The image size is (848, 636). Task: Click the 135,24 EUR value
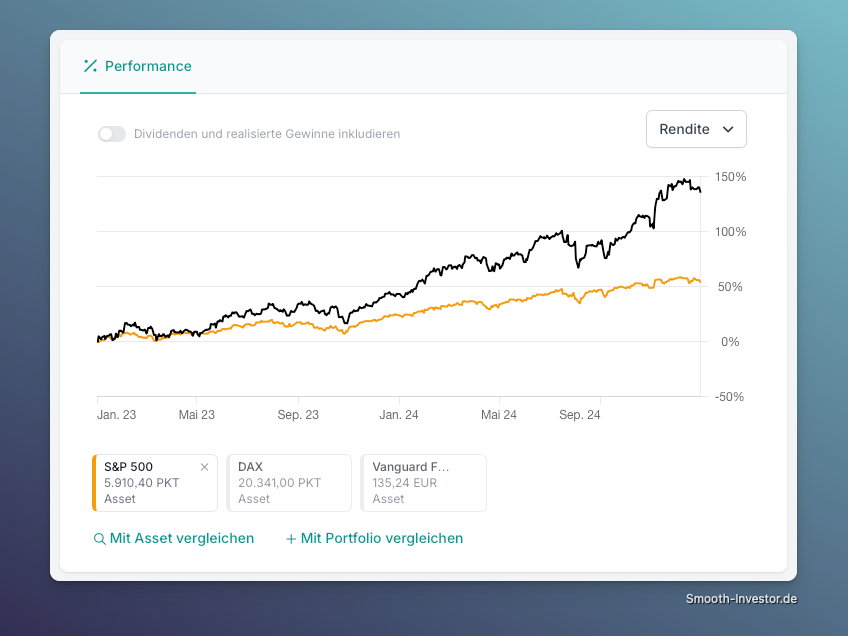click(405, 483)
